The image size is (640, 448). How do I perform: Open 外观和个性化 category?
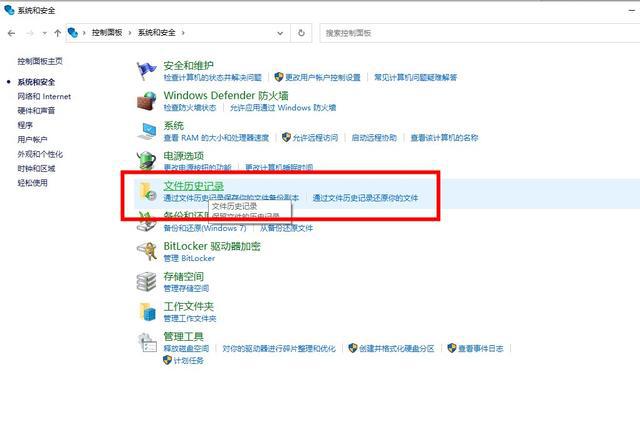coord(40,154)
